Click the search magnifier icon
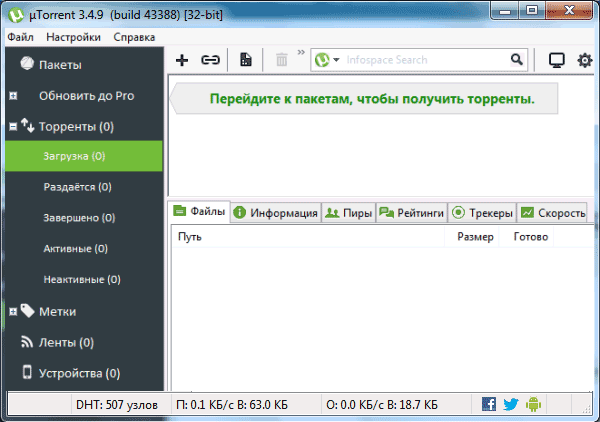Viewport: 600px width, 422px height. (517, 61)
